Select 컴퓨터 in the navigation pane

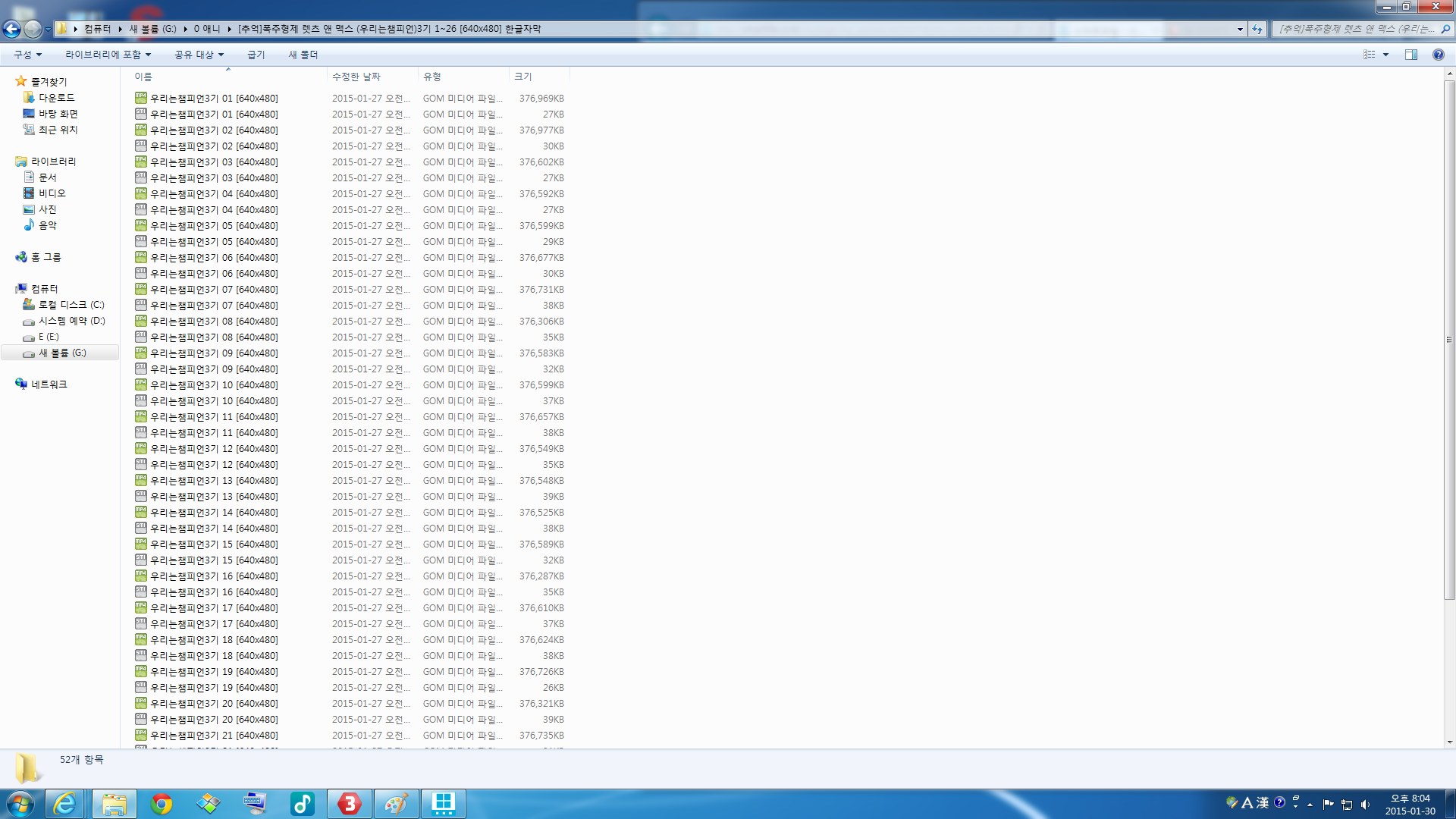click(x=45, y=289)
